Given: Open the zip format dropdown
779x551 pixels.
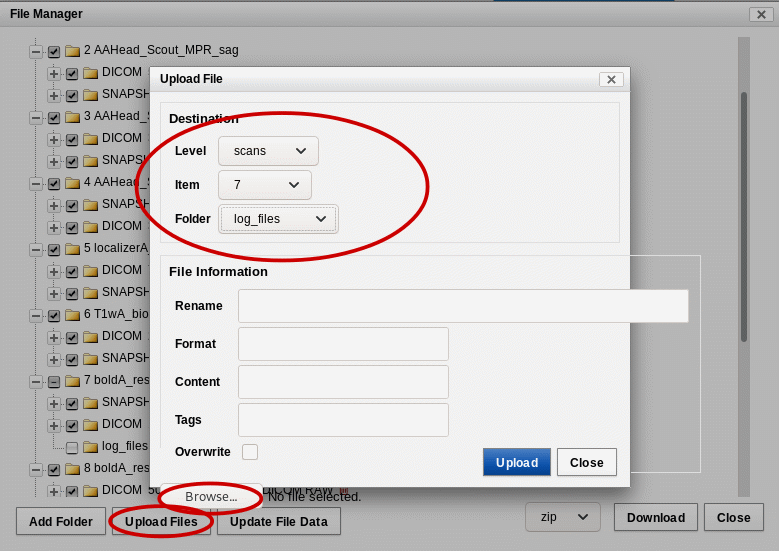Looking at the screenshot, I should pos(562,517).
